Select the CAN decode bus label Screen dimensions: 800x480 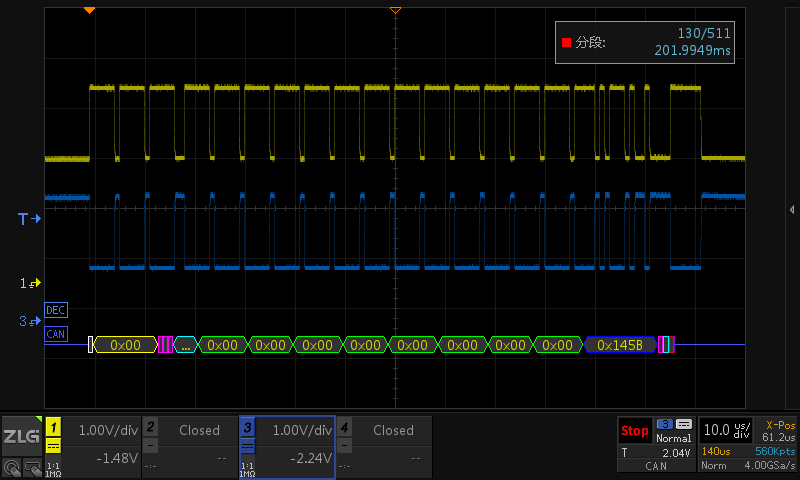pyautogui.click(x=56, y=334)
